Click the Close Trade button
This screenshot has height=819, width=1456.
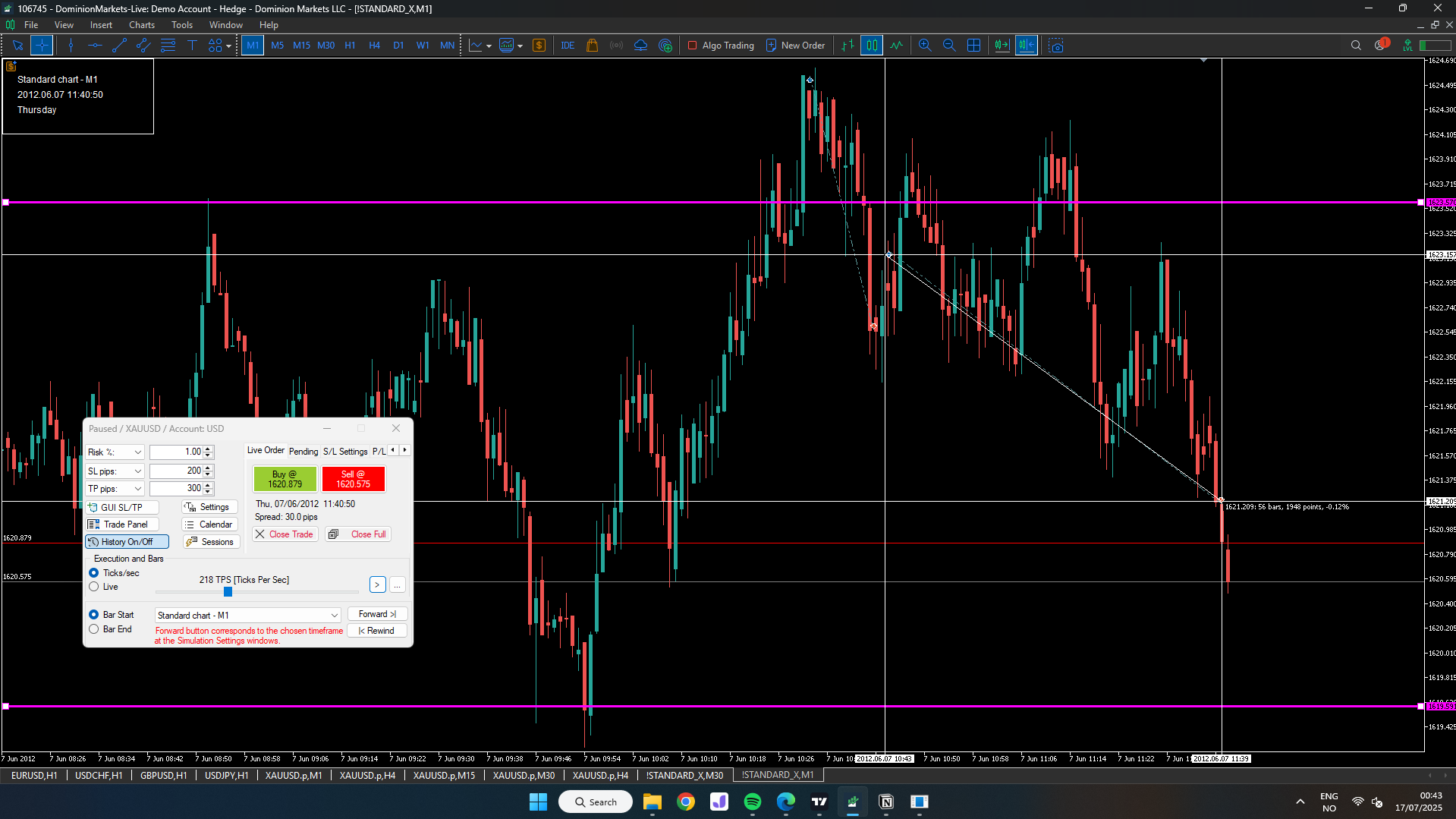tap(285, 534)
